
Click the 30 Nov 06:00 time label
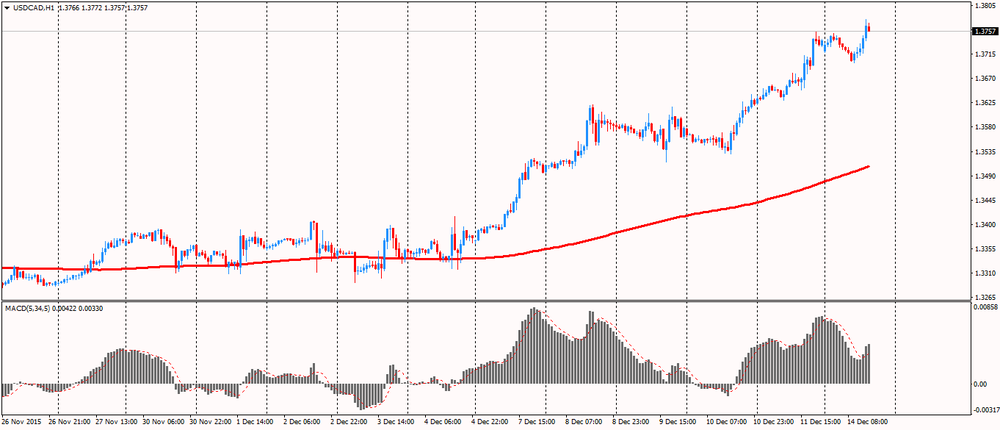162,422
